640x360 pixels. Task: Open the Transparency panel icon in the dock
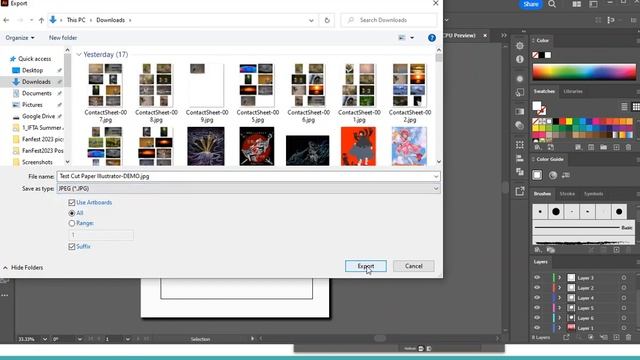(x=520, y=125)
